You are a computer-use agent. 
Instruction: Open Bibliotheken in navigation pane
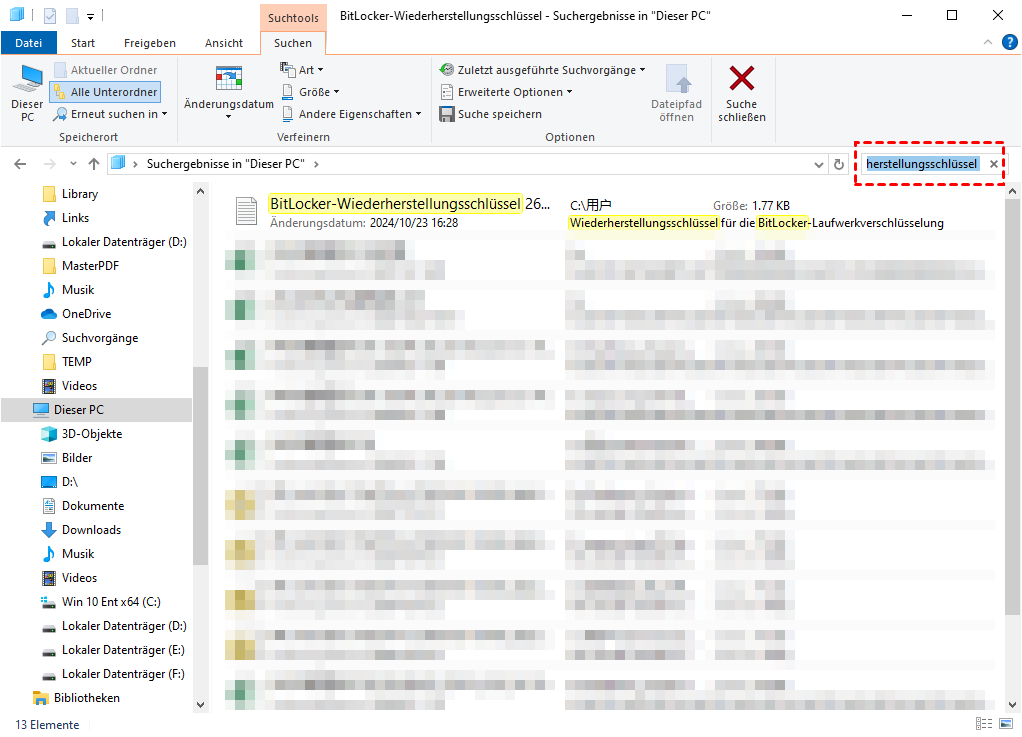pos(86,699)
